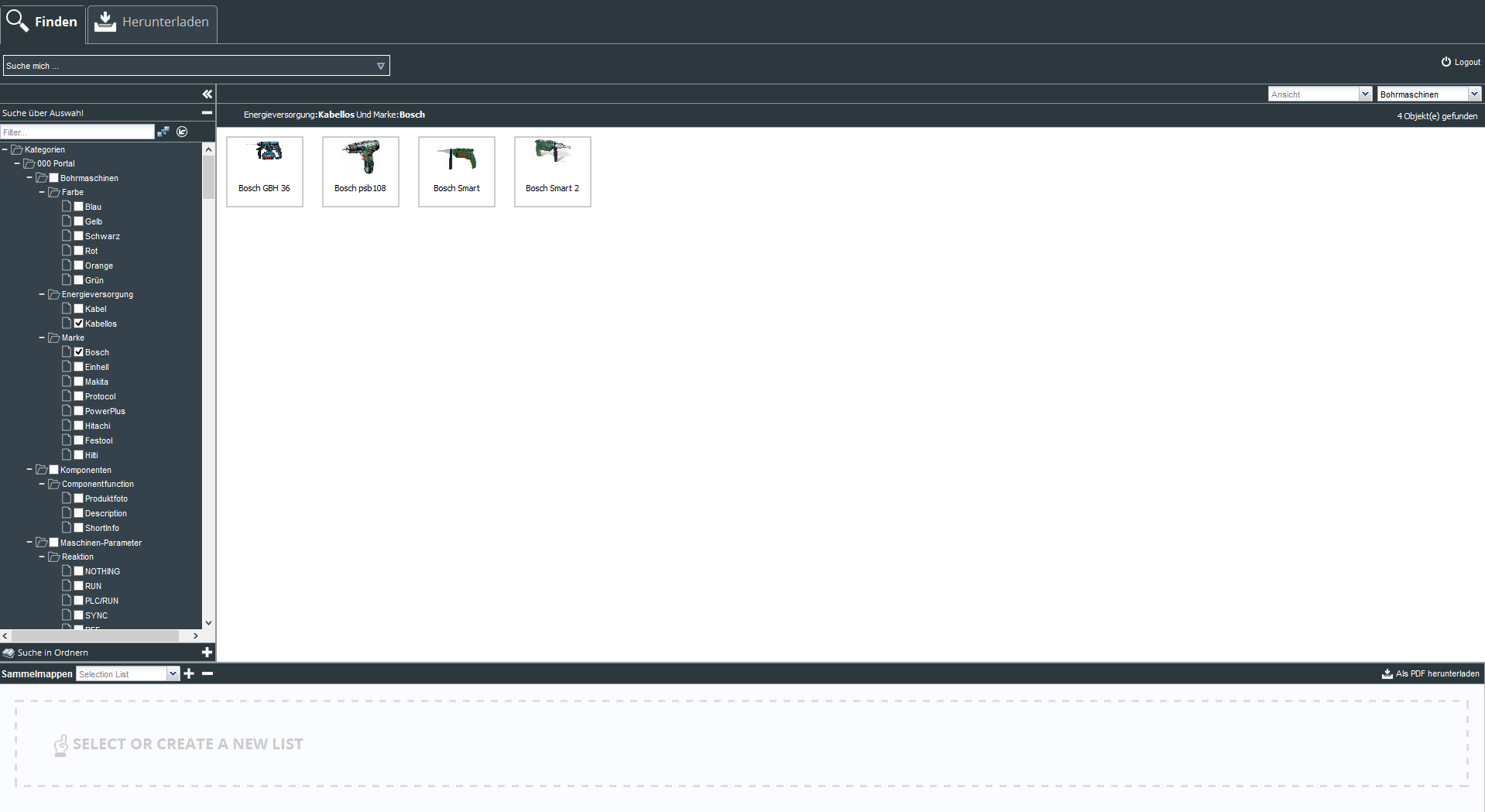The height and width of the screenshot is (812, 1485).
Task: Click the document icon beside Hitachi
Action: click(67, 425)
